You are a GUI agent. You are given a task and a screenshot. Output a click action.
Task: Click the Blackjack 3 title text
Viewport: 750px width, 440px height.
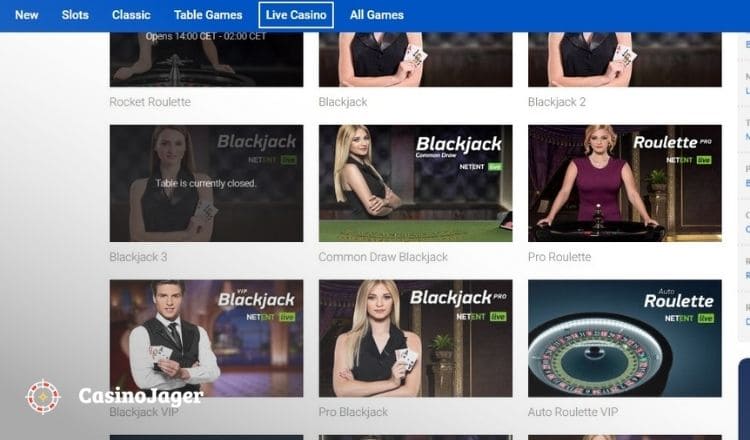point(138,257)
